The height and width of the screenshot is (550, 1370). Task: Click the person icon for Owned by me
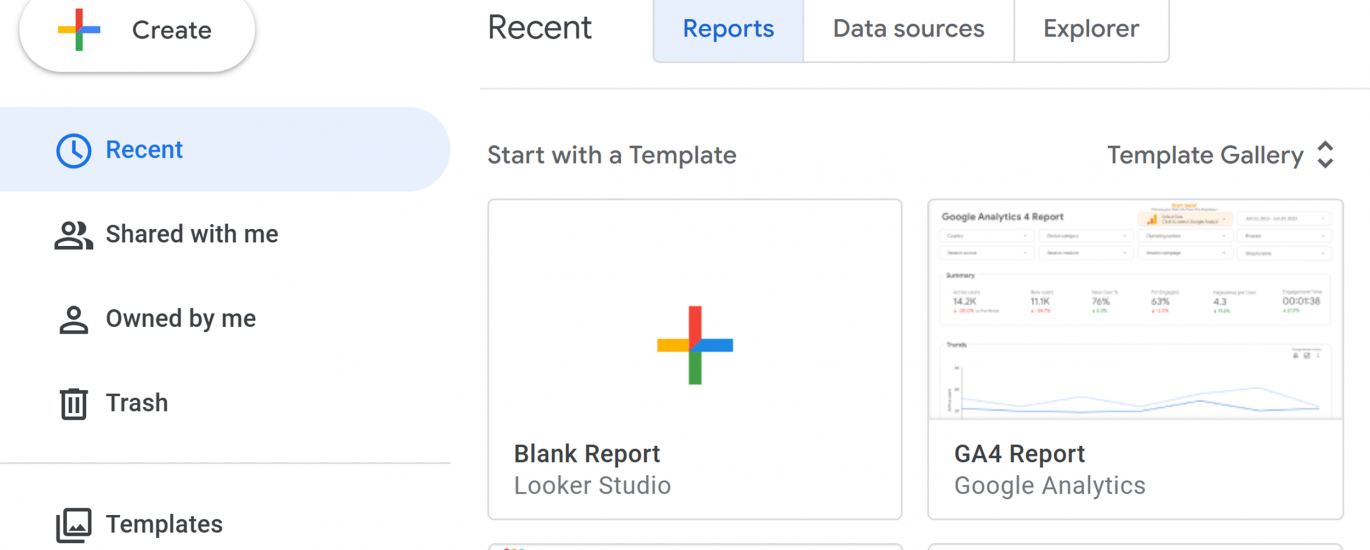(73, 319)
